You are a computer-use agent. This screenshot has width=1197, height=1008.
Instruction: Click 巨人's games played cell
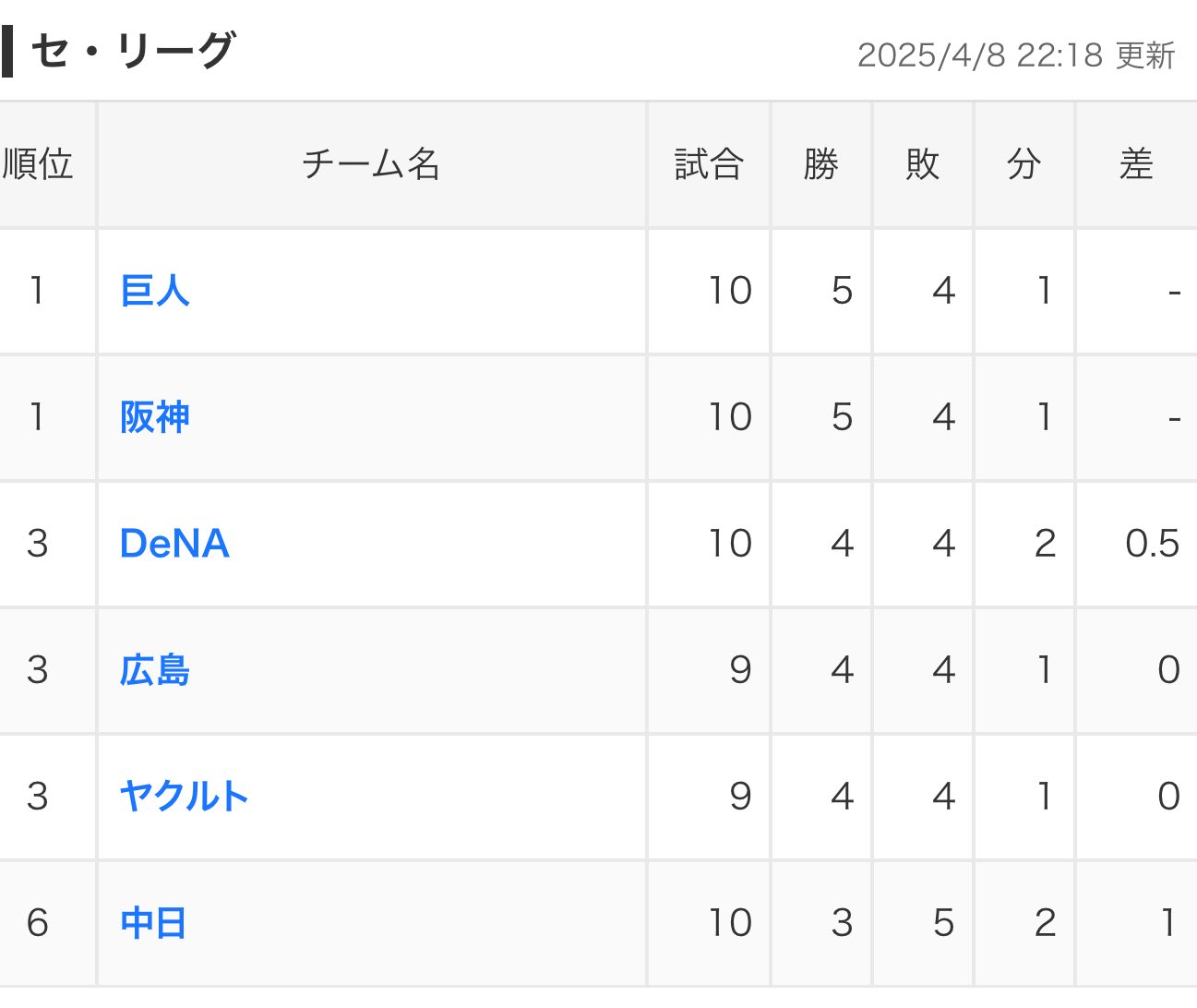pyautogui.click(x=729, y=291)
